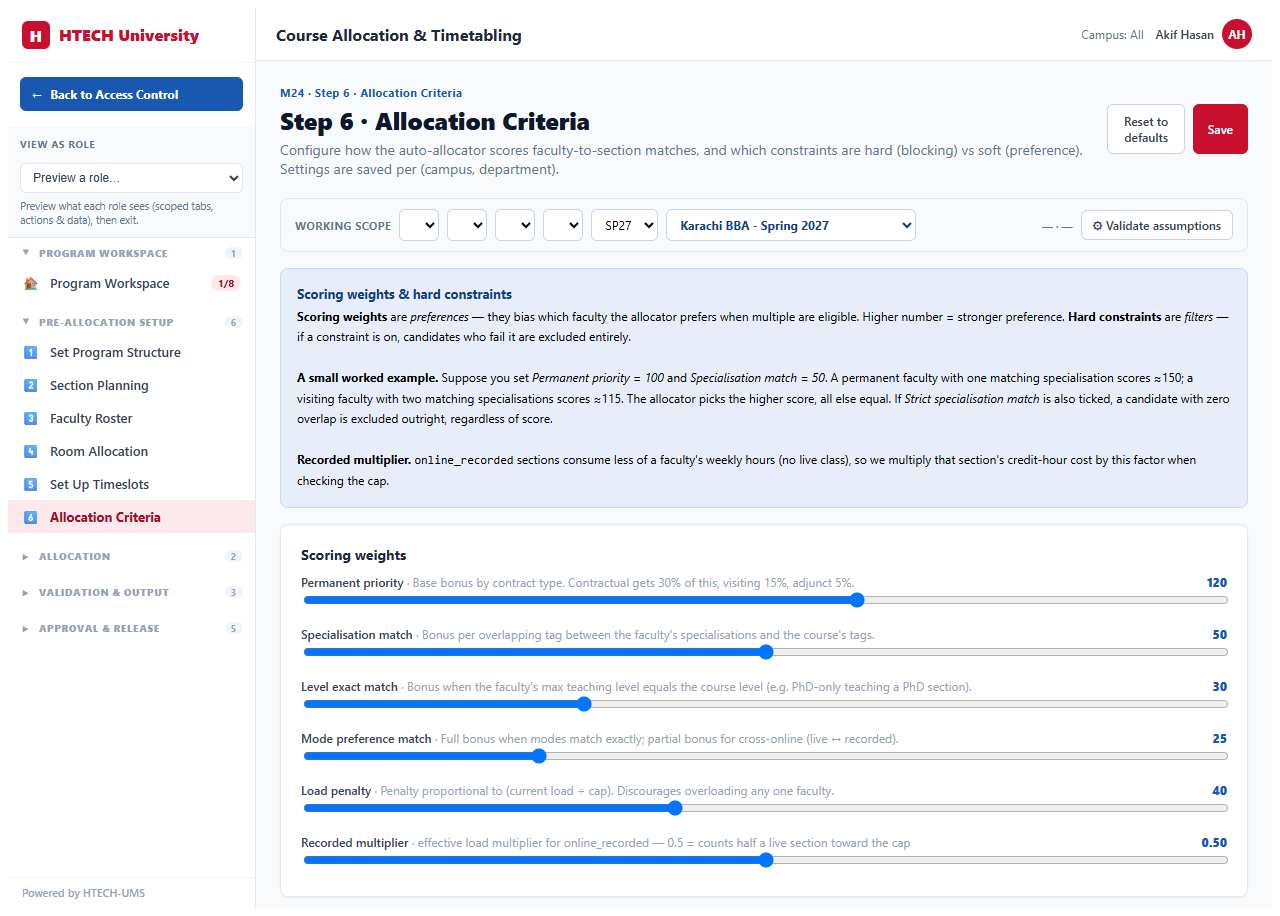
Task: Click the HTECH University logo icon
Action: pos(35,36)
